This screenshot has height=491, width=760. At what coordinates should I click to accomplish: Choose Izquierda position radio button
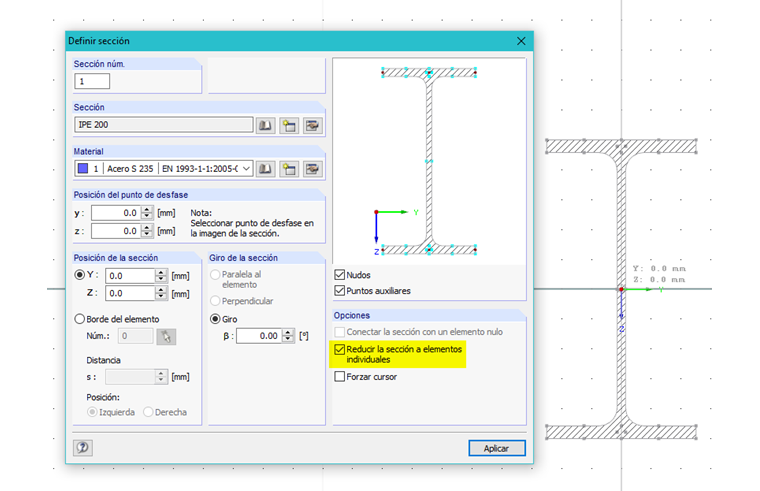(x=92, y=412)
